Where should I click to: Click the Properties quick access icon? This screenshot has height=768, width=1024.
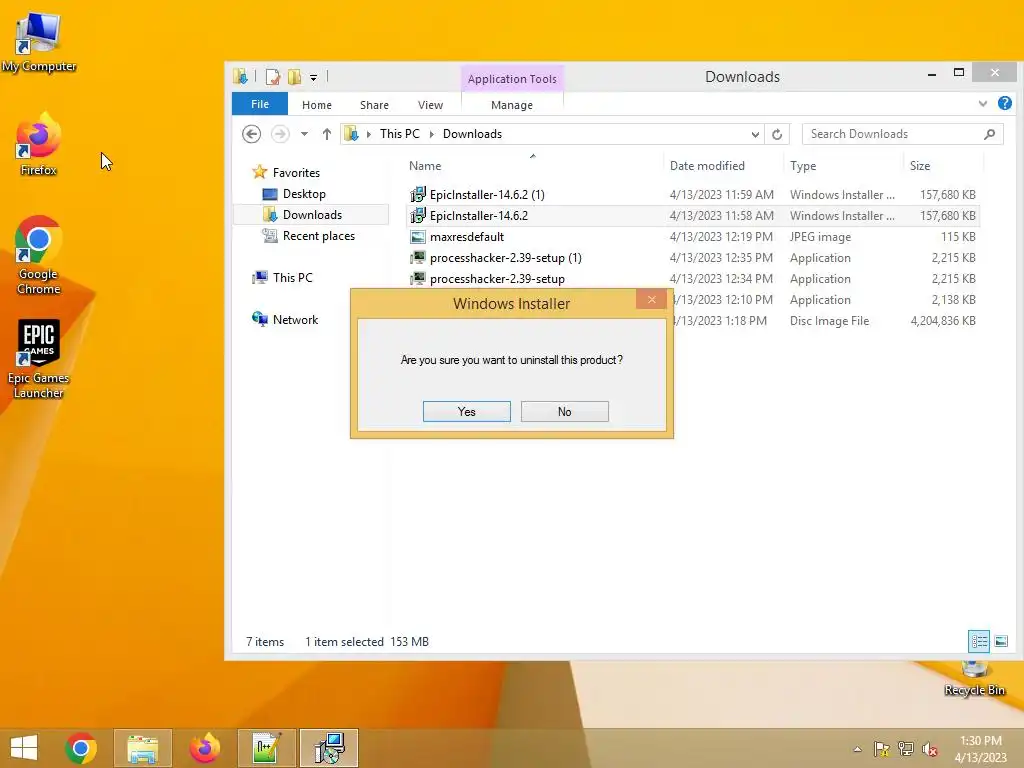click(x=273, y=77)
